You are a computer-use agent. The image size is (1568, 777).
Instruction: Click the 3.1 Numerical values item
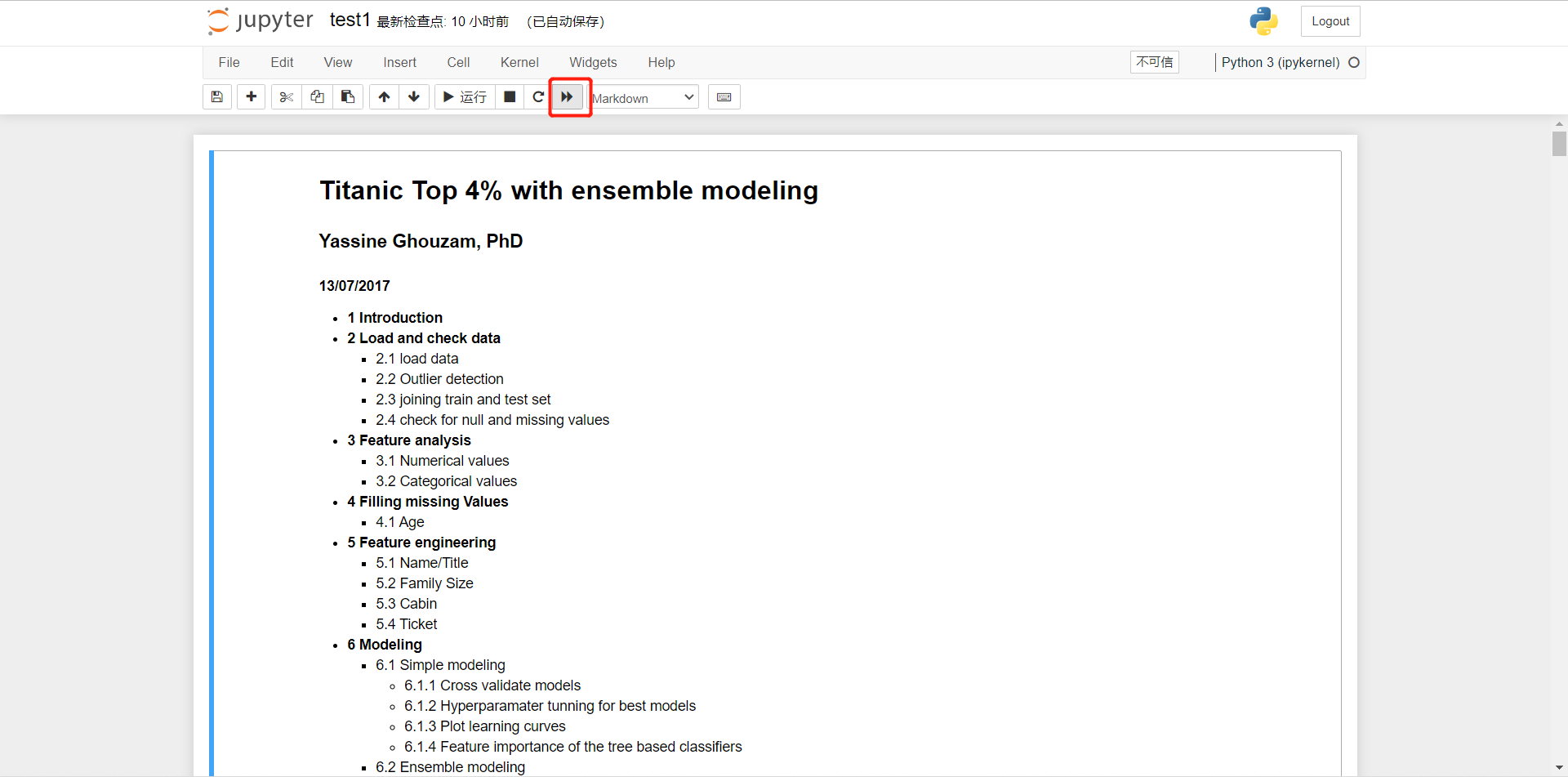pos(443,461)
